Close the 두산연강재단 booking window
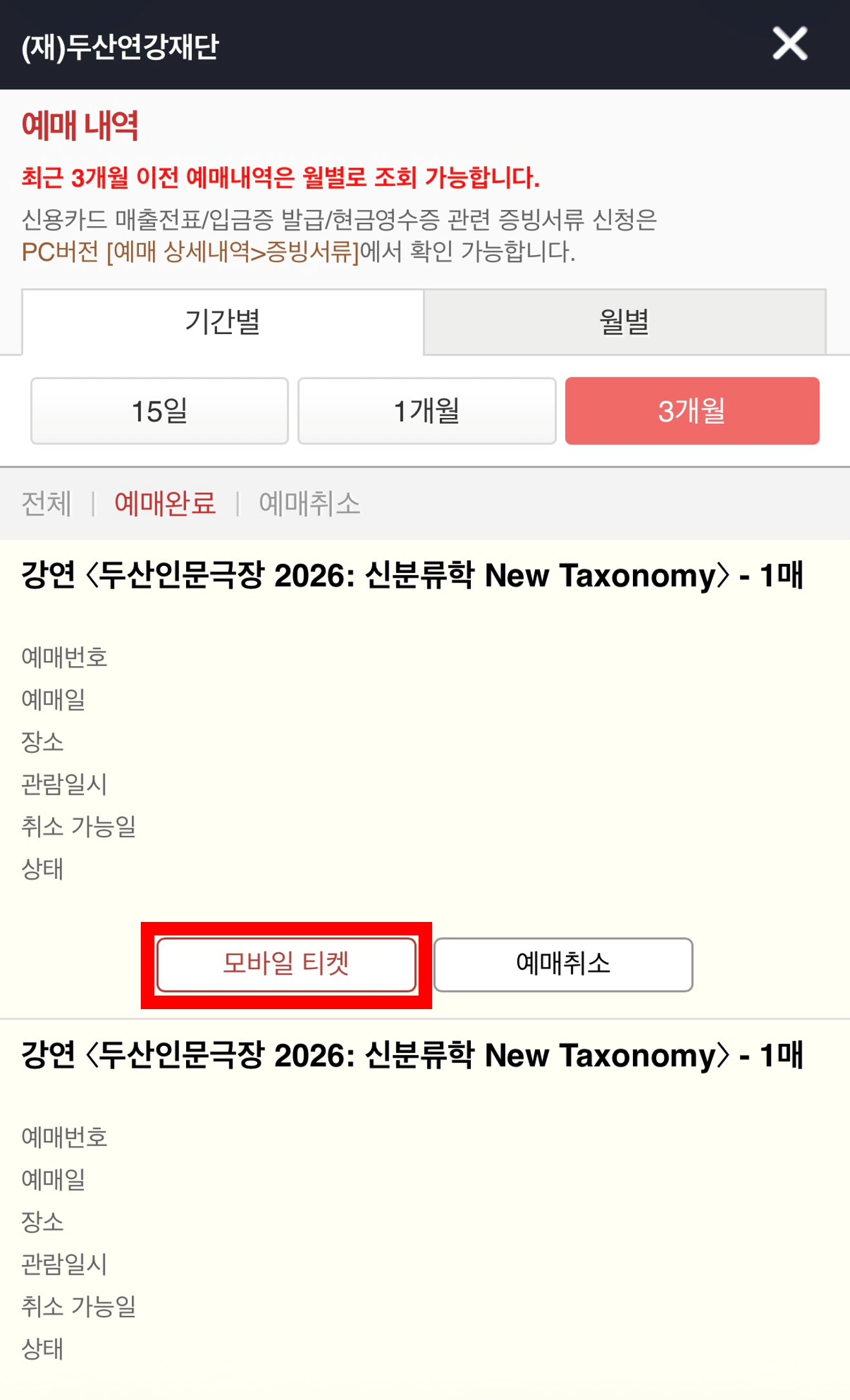Screen dimensions: 850x1400 point(789,44)
